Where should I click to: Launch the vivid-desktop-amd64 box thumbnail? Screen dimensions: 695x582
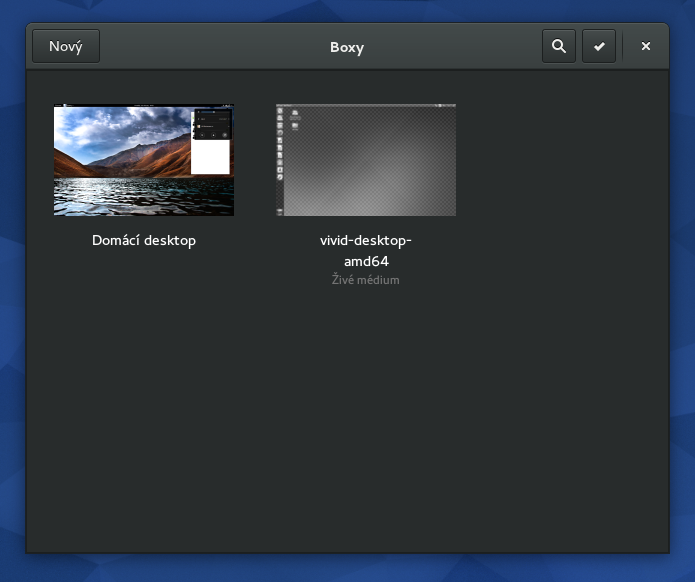pyautogui.click(x=366, y=160)
